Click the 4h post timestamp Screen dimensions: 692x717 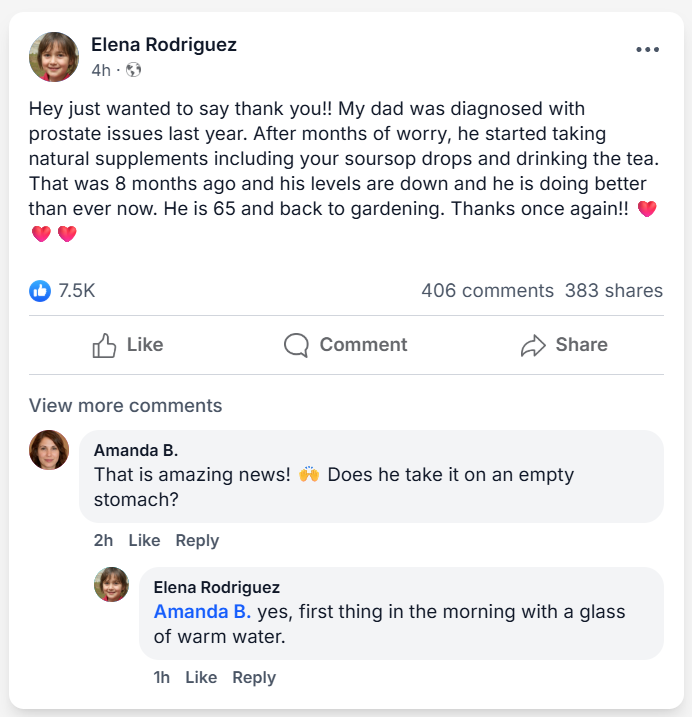(x=101, y=70)
